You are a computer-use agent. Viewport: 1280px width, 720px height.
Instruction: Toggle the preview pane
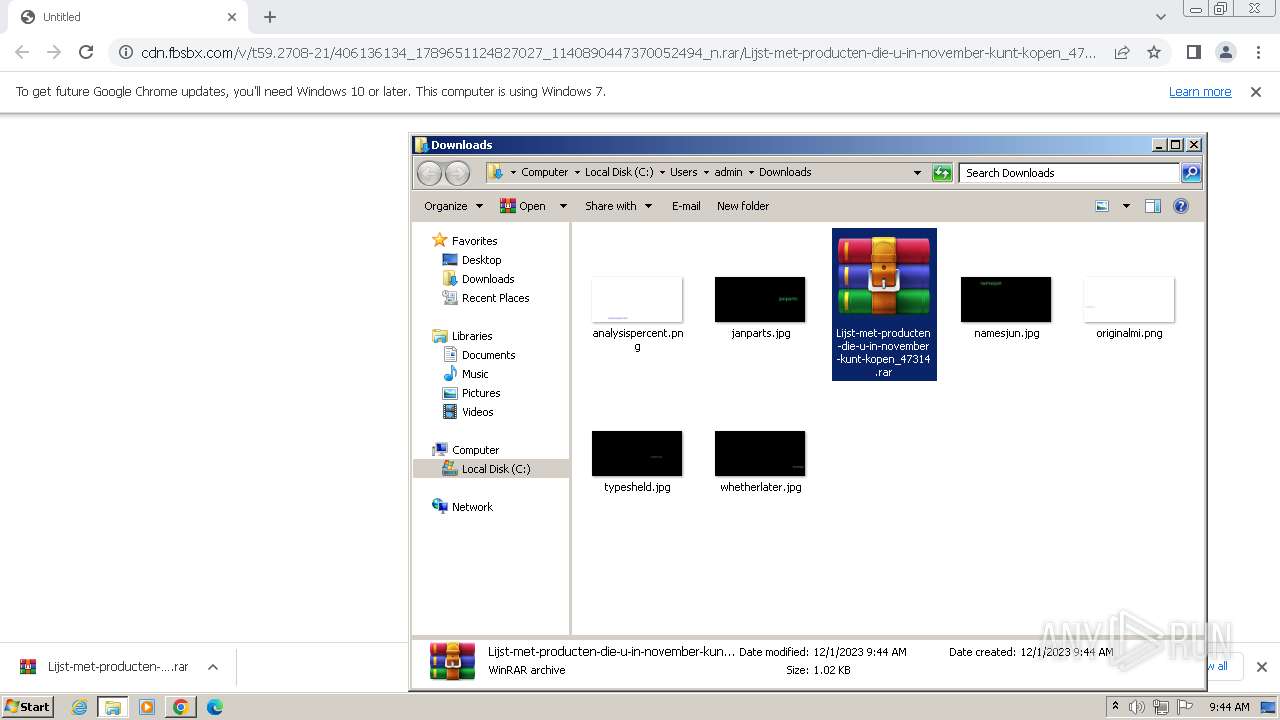point(1153,206)
